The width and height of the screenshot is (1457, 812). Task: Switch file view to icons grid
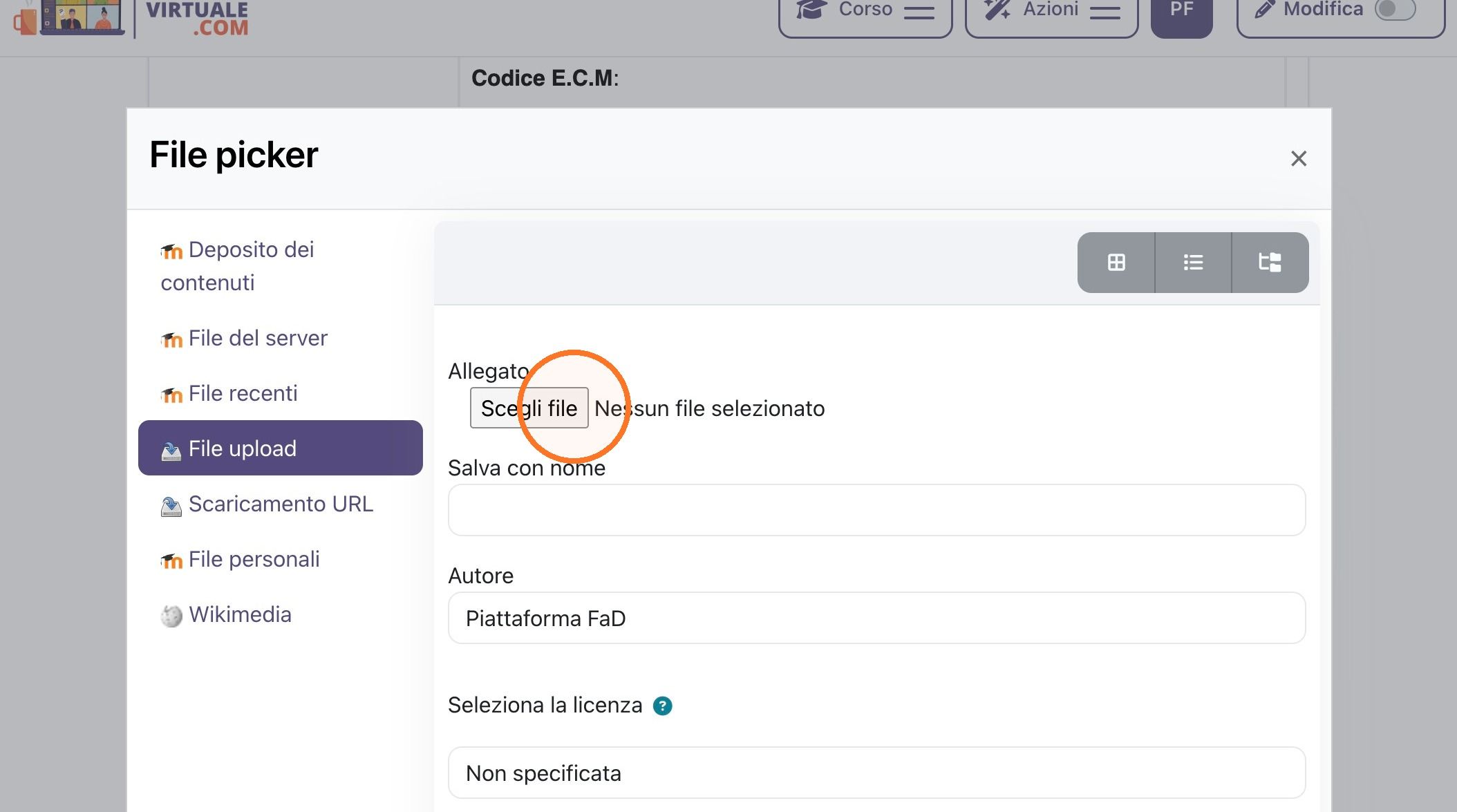pyautogui.click(x=1116, y=263)
